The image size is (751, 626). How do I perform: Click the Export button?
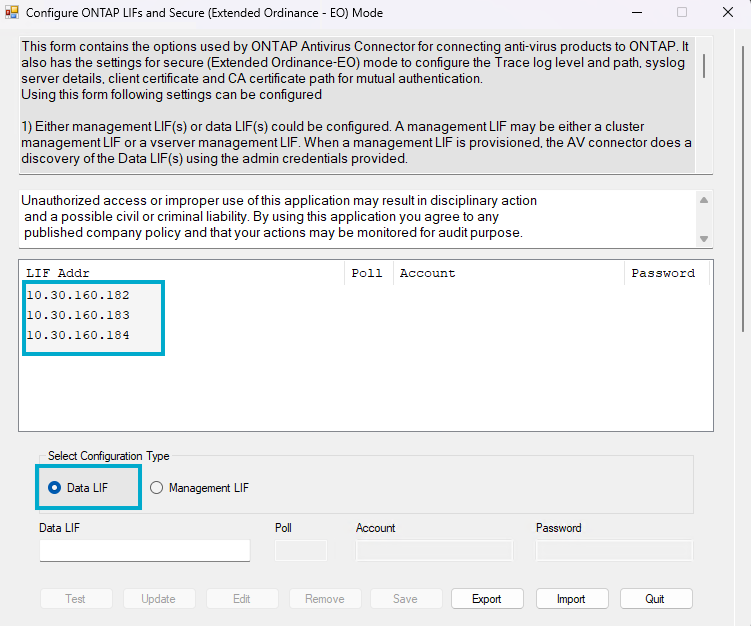pyautogui.click(x=486, y=599)
